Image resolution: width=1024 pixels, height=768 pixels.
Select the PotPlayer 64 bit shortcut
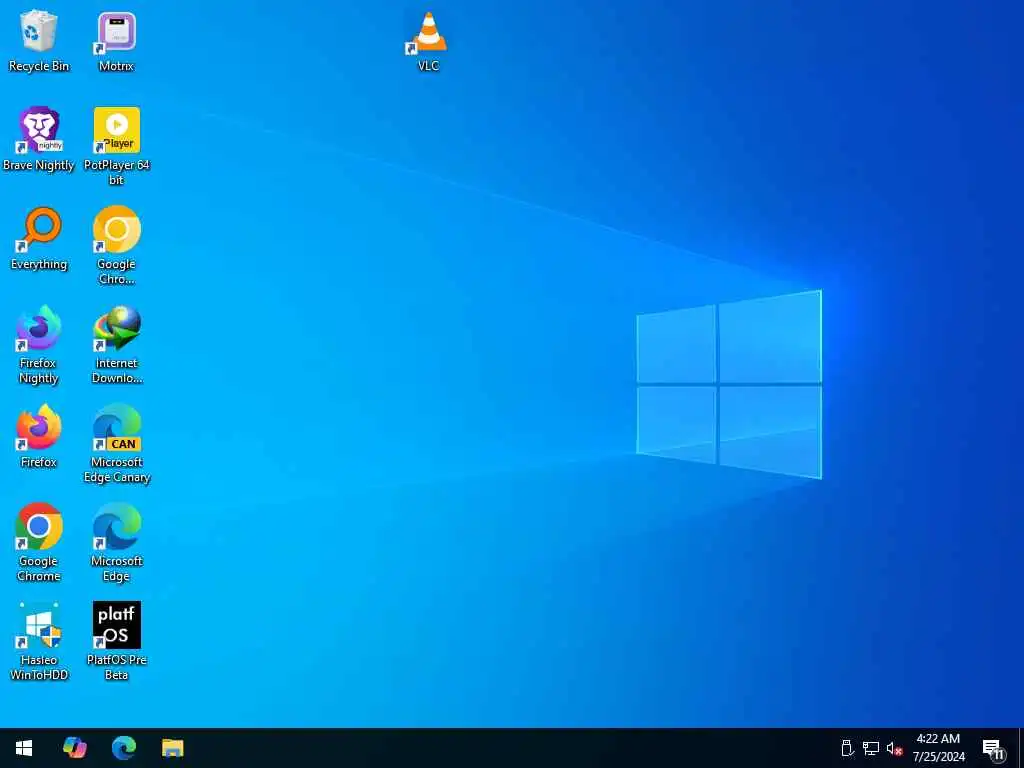tap(116, 146)
